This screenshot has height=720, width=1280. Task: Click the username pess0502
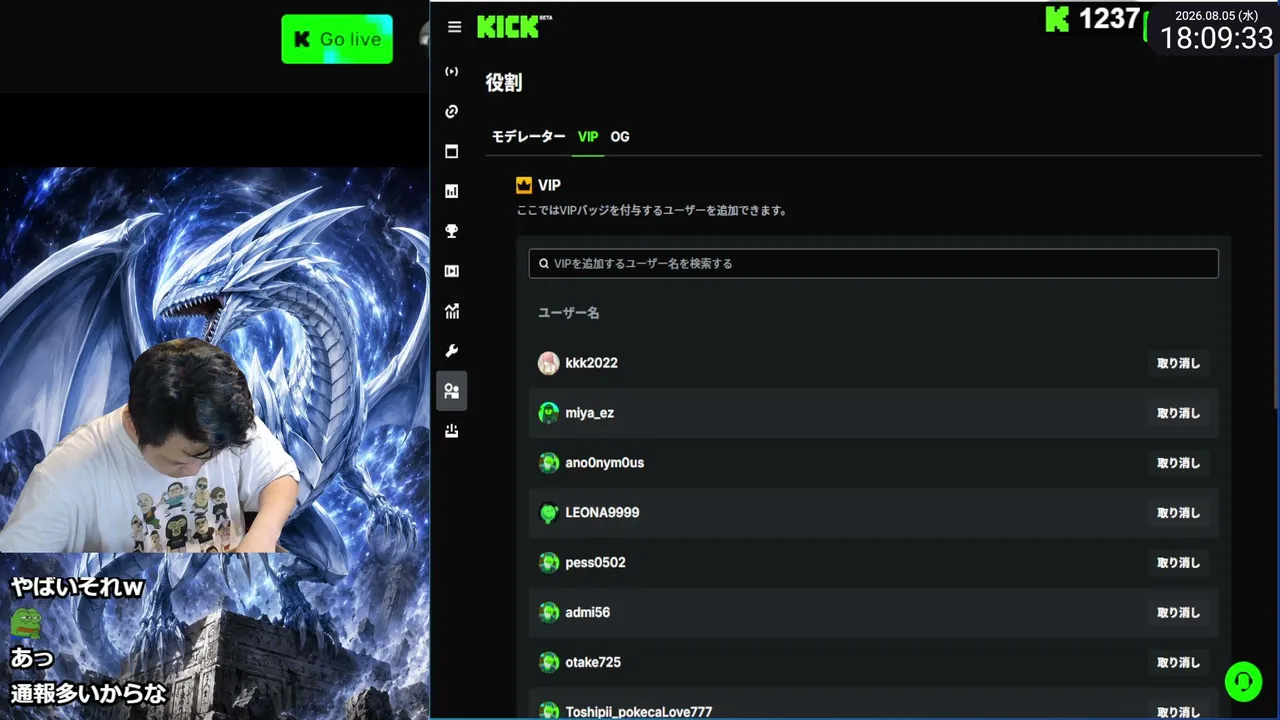596,563
